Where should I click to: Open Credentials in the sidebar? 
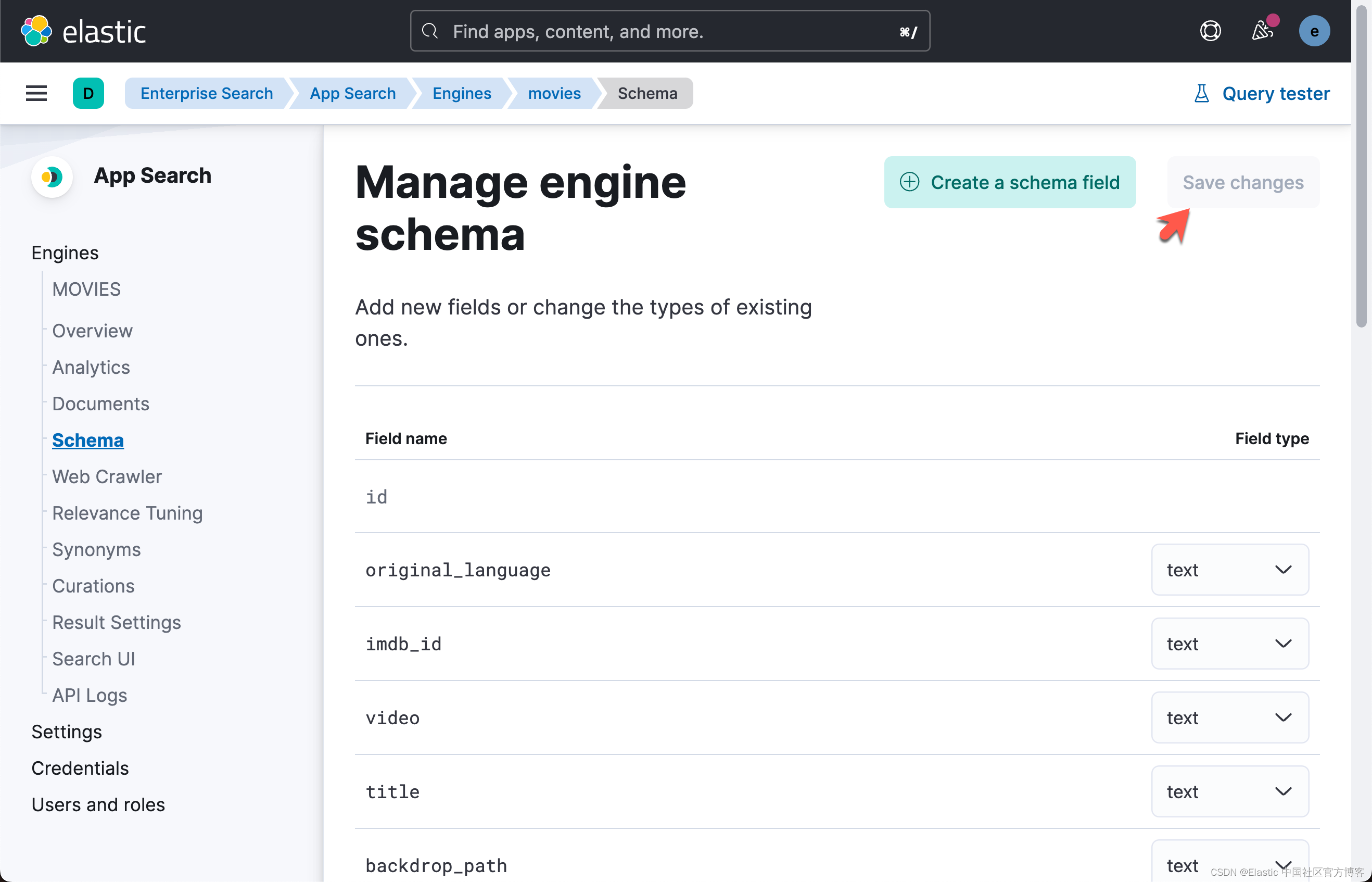(x=80, y=768)
